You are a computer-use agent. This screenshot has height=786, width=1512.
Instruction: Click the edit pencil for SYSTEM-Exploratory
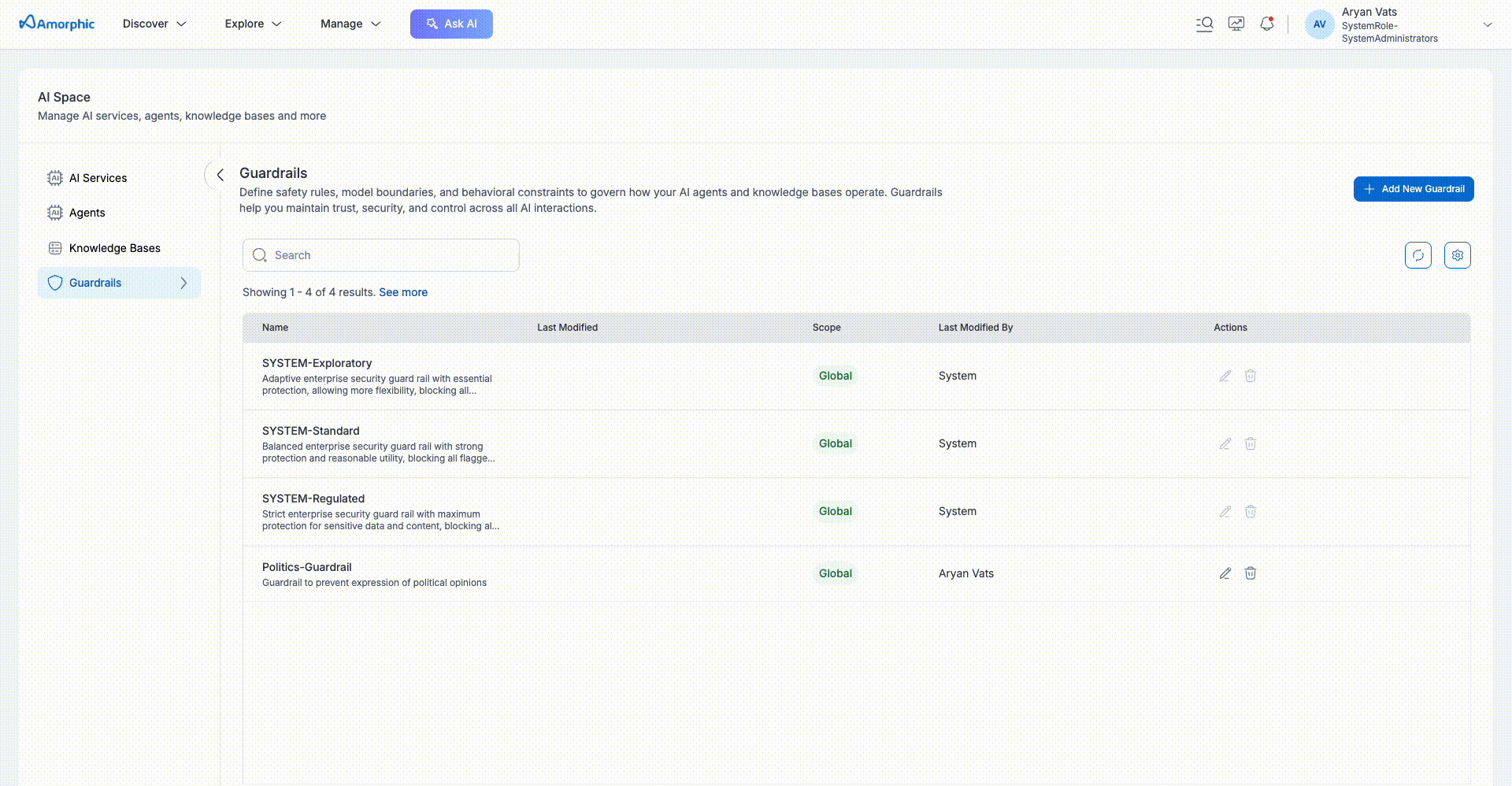(1225, 376)
